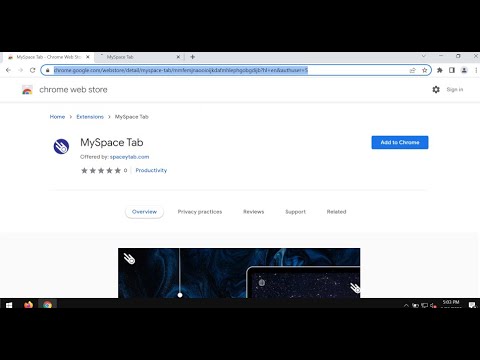Switch to the MySpace Tab - Chrome Web Store tab

[x=48, y=57]
